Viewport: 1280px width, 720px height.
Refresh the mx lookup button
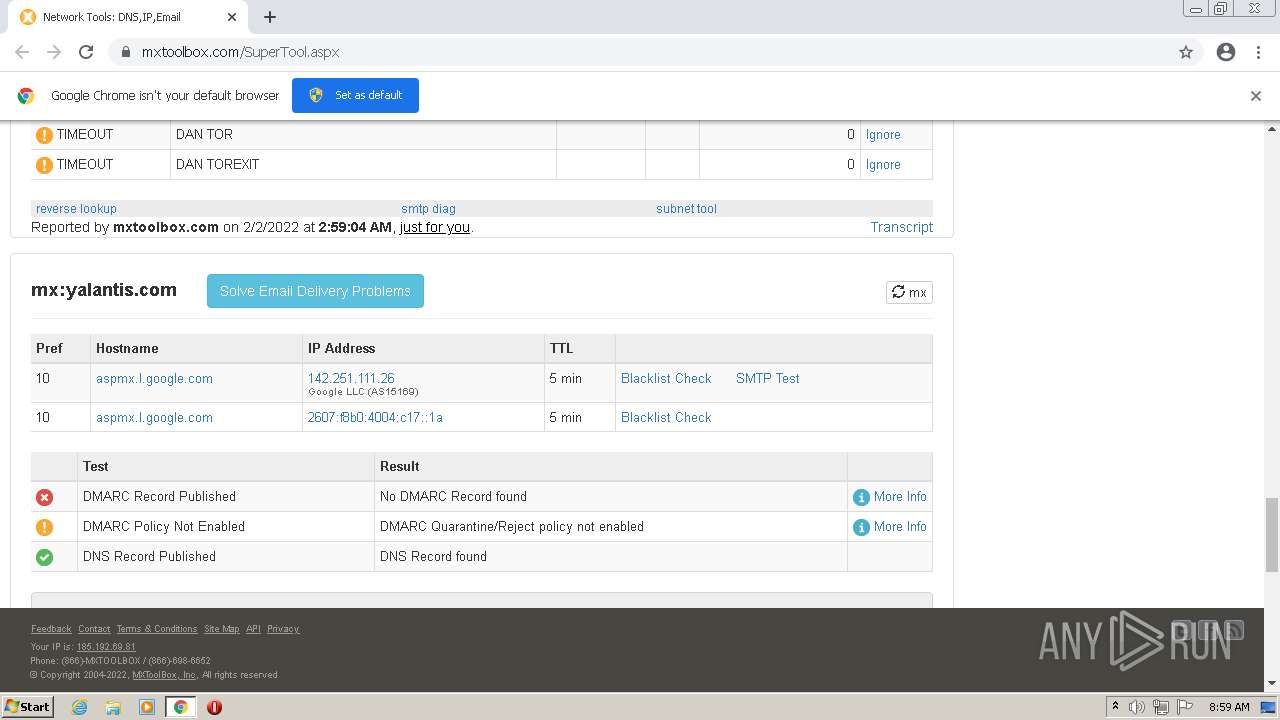pyautogui.click(x=909, y=292)
